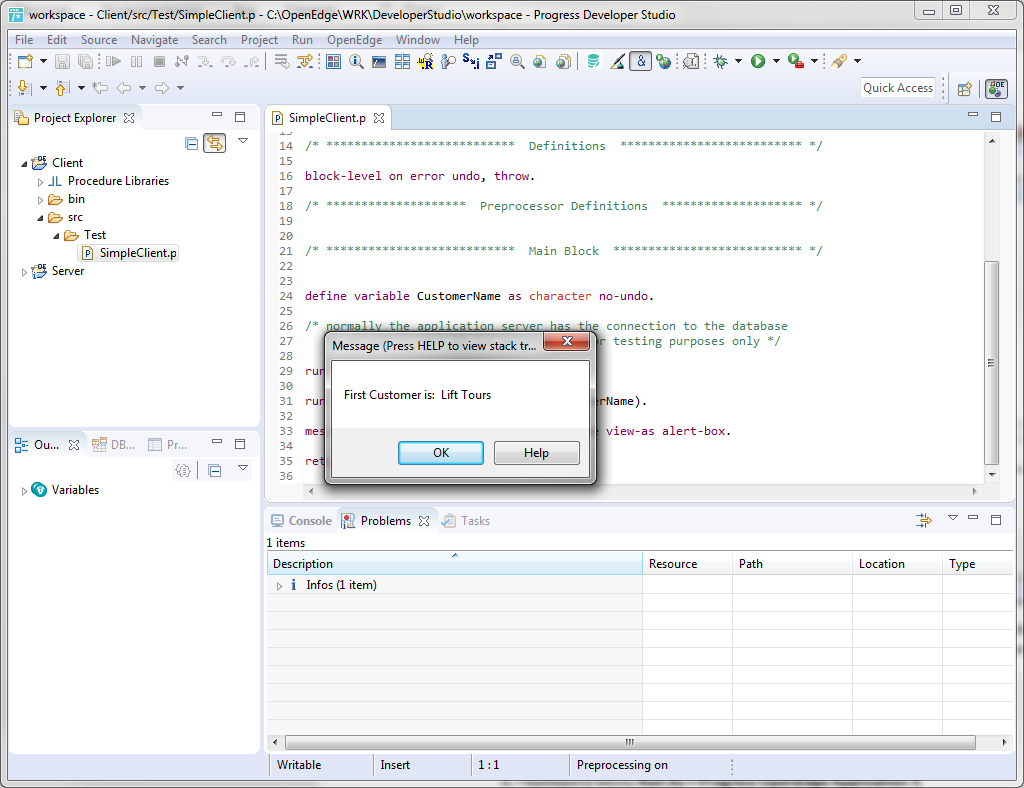Screen dimensions: 1024x788
Task: Click the New wizard toolbar icon
Action: (x=25, y=61)
